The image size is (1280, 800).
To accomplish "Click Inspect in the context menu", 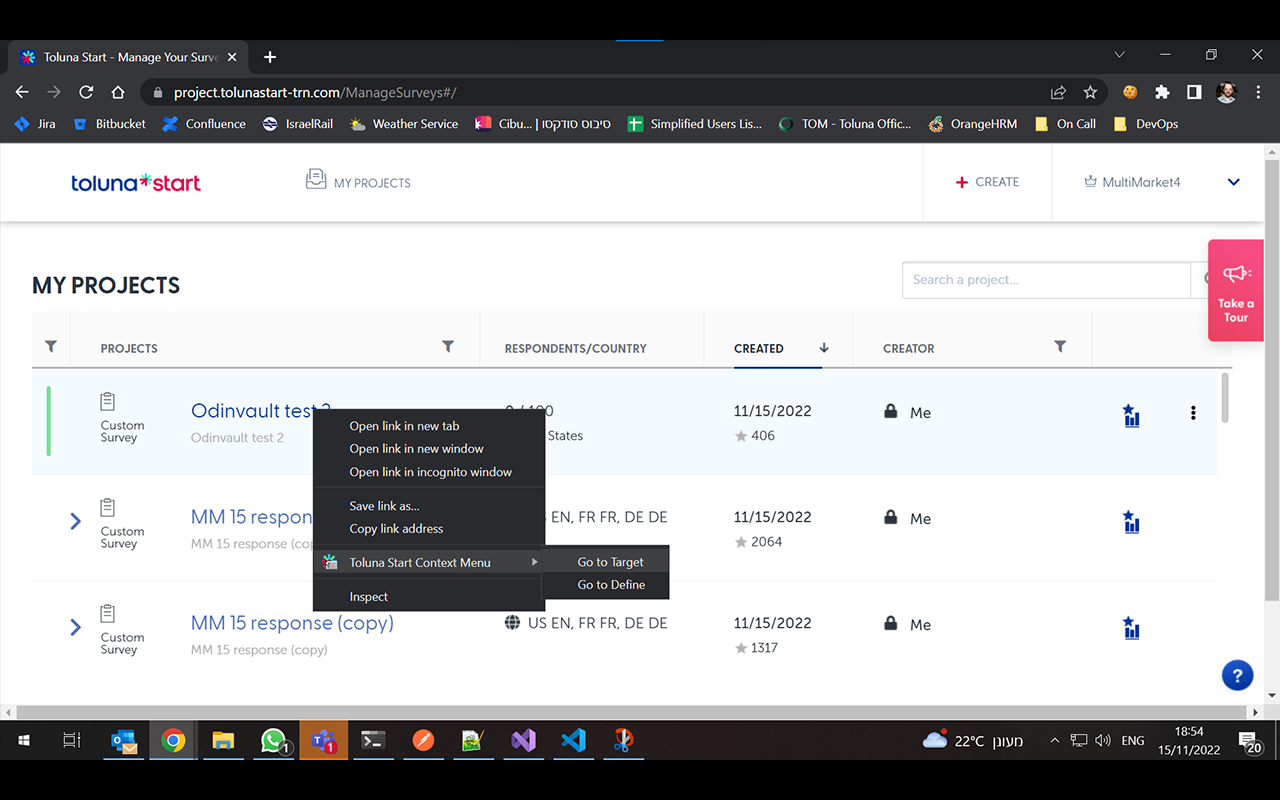I will pos(368,595).
